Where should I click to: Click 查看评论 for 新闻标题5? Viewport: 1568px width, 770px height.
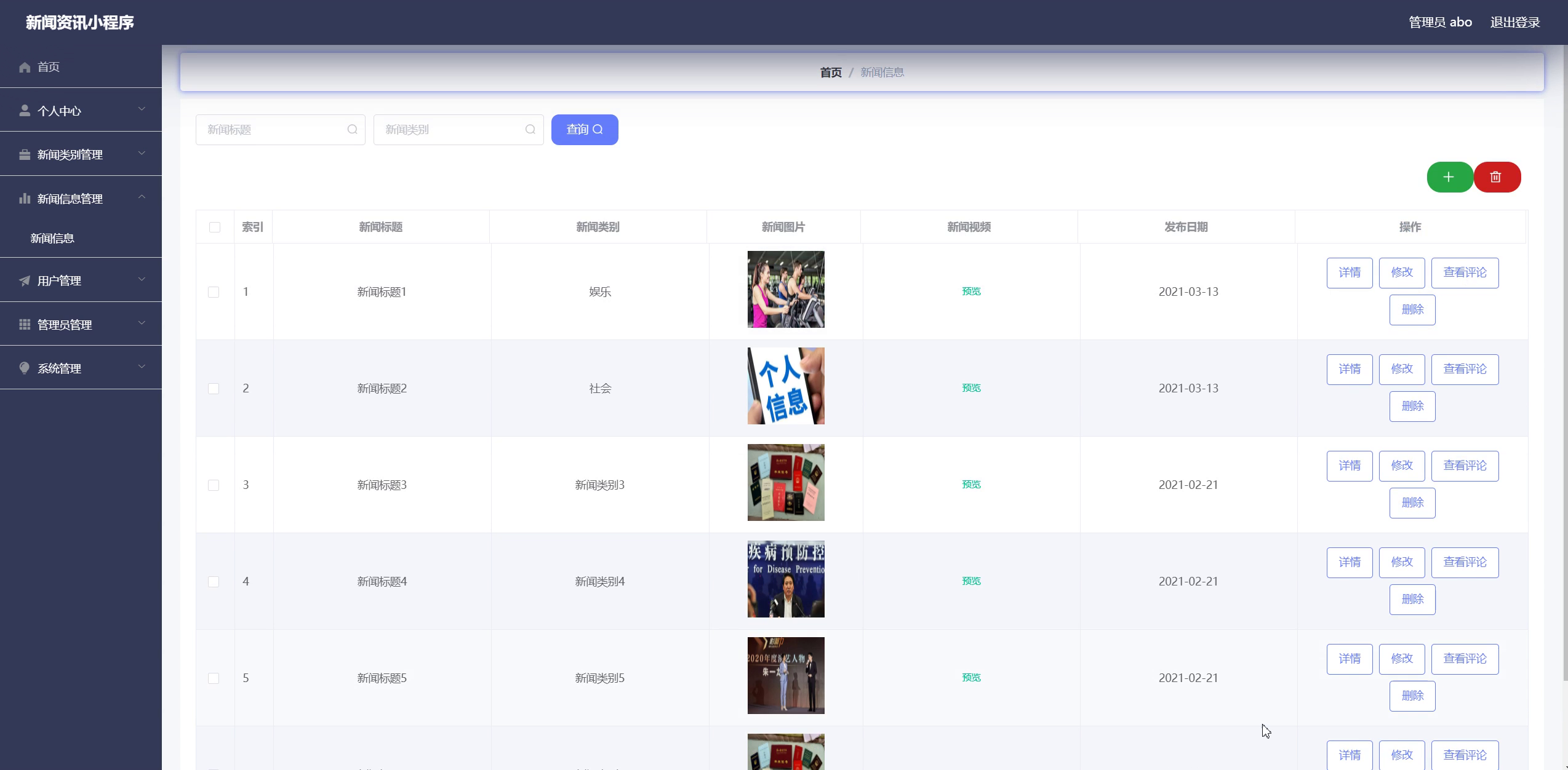1465,659
